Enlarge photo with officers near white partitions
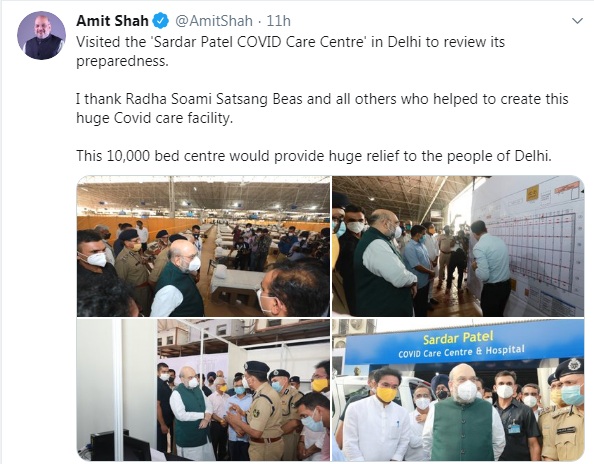 [203, 390]
